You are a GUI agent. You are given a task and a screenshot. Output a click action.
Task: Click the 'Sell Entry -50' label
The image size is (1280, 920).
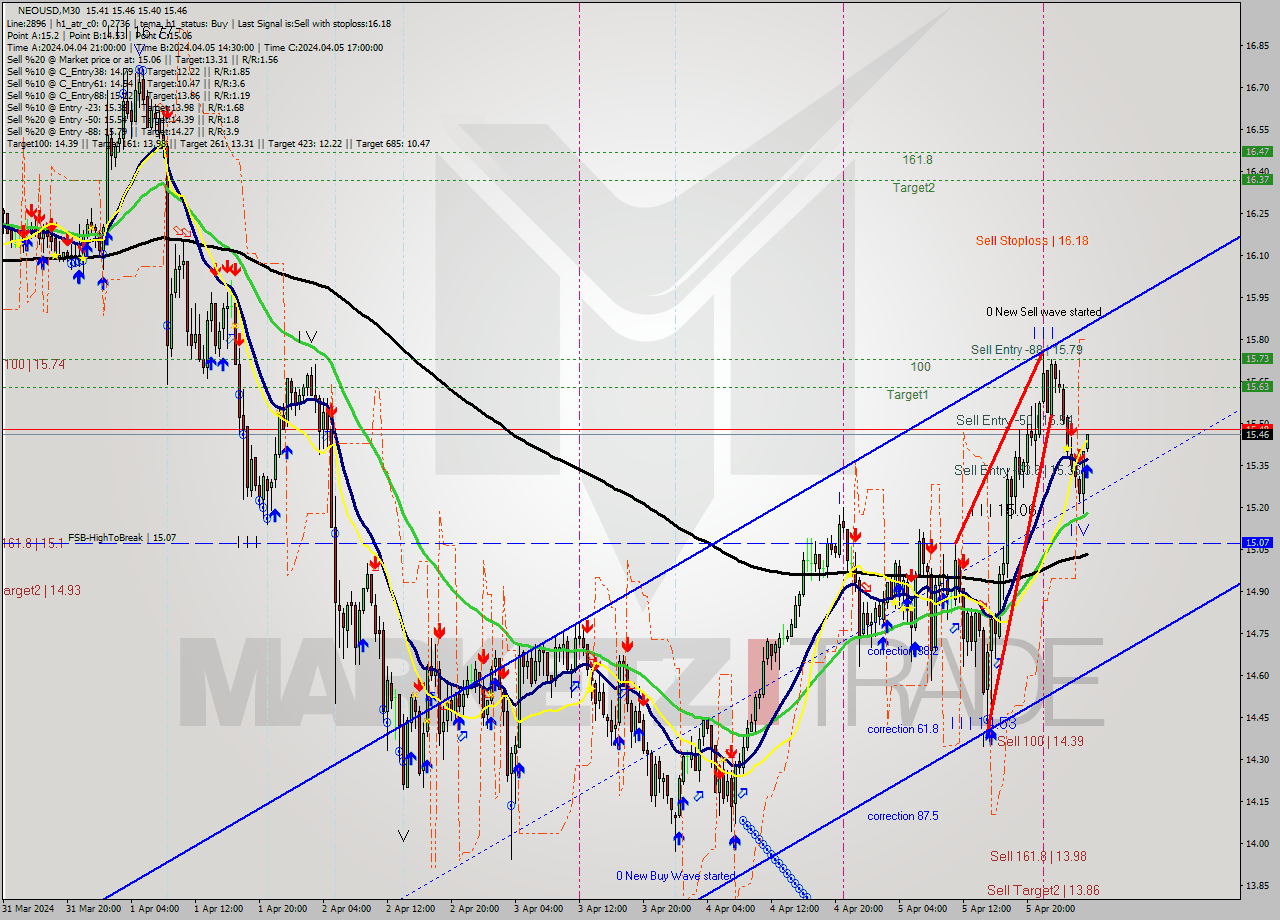tap(1012, 421)
